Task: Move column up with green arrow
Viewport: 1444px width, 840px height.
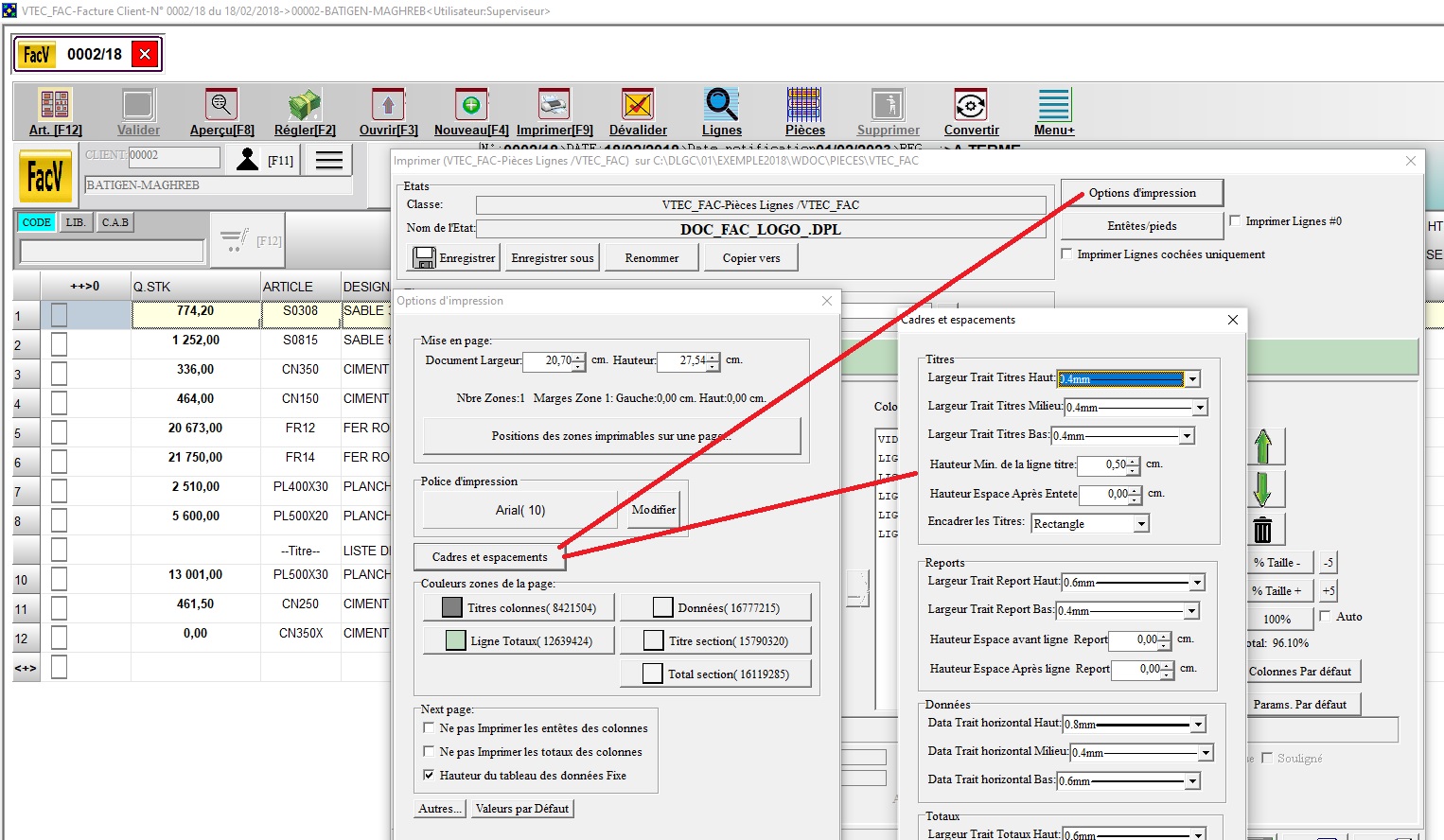Action: (x=1263, y=446)
